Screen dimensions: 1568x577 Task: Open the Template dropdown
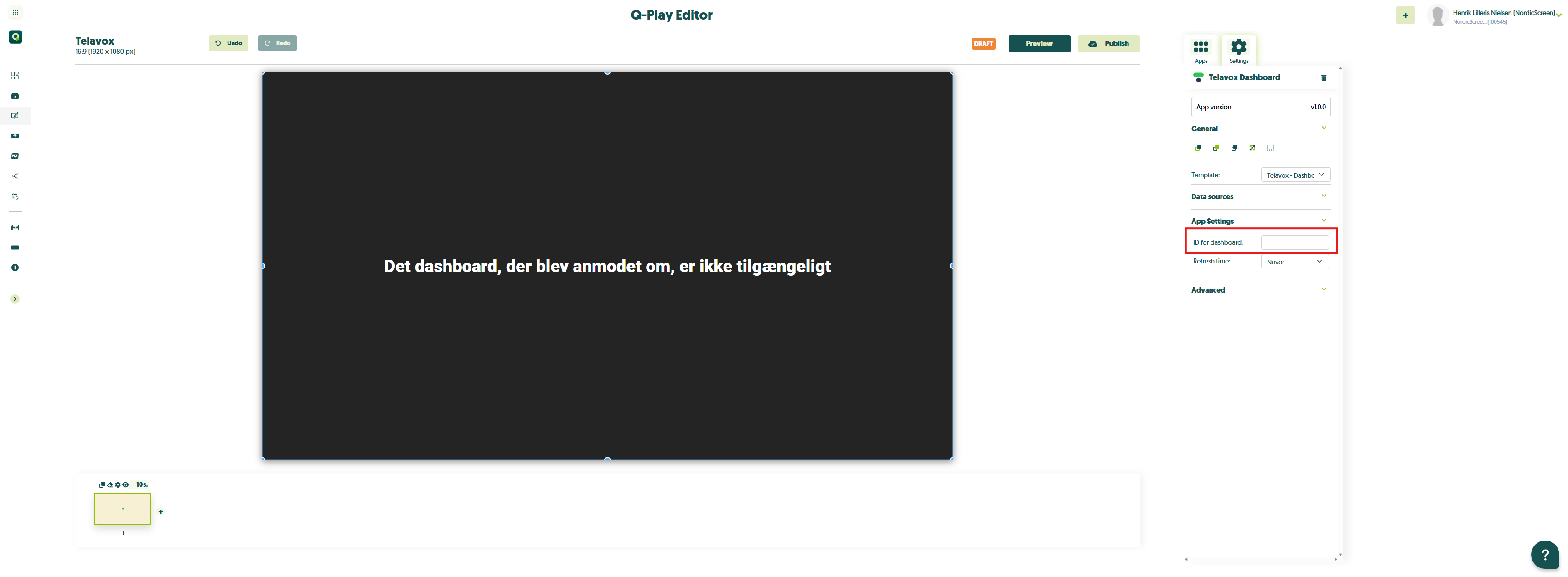point(1295,175)
